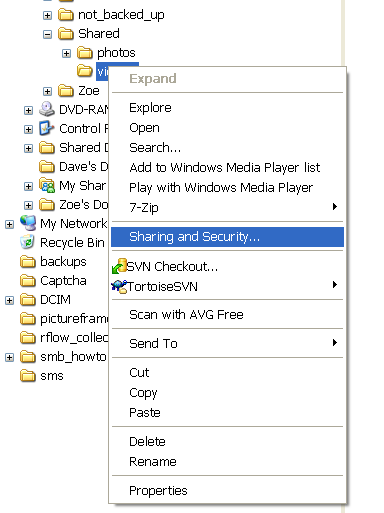Click the Shared folder icon
Screen dimensions: 384x513
66,34
